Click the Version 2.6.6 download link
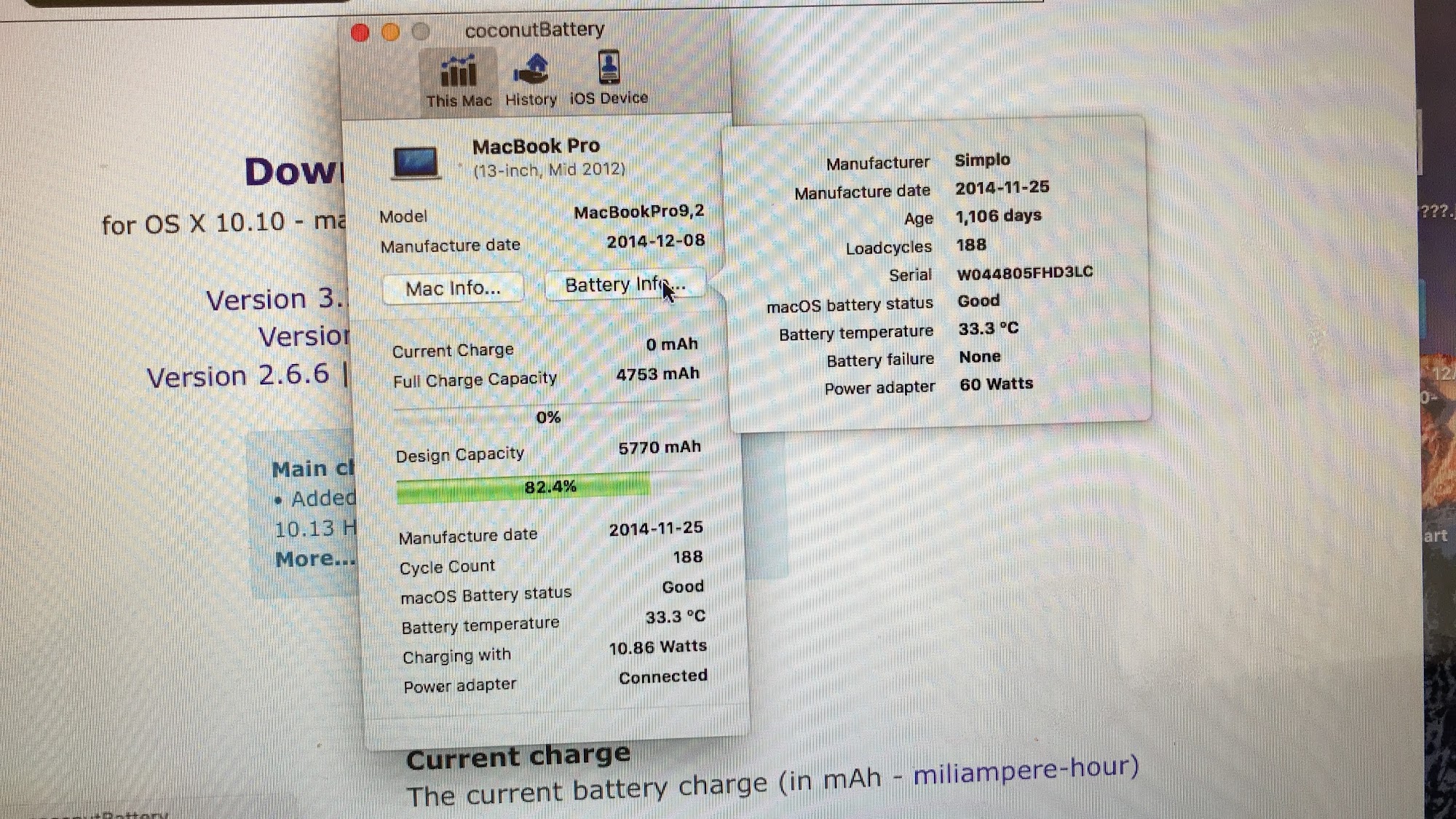The height and width of the screenshot is (819, 1456). click(238, 376)
